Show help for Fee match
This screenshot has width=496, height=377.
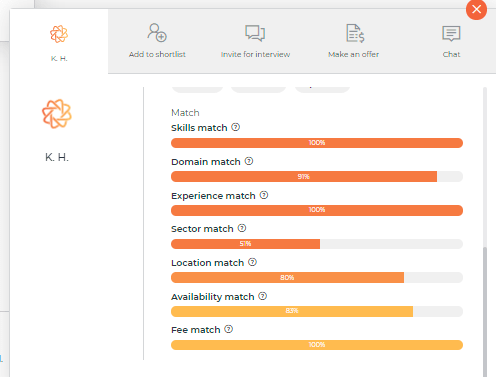(229, 329)
